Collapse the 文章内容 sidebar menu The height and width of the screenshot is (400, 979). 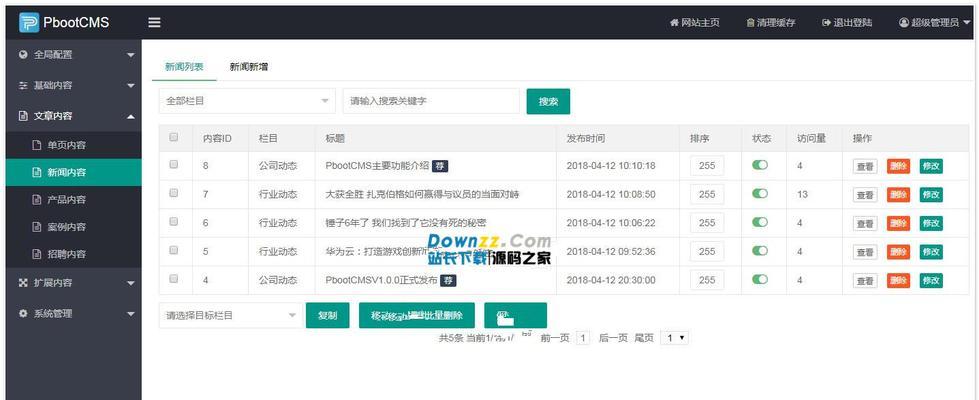tap(74, 116)
